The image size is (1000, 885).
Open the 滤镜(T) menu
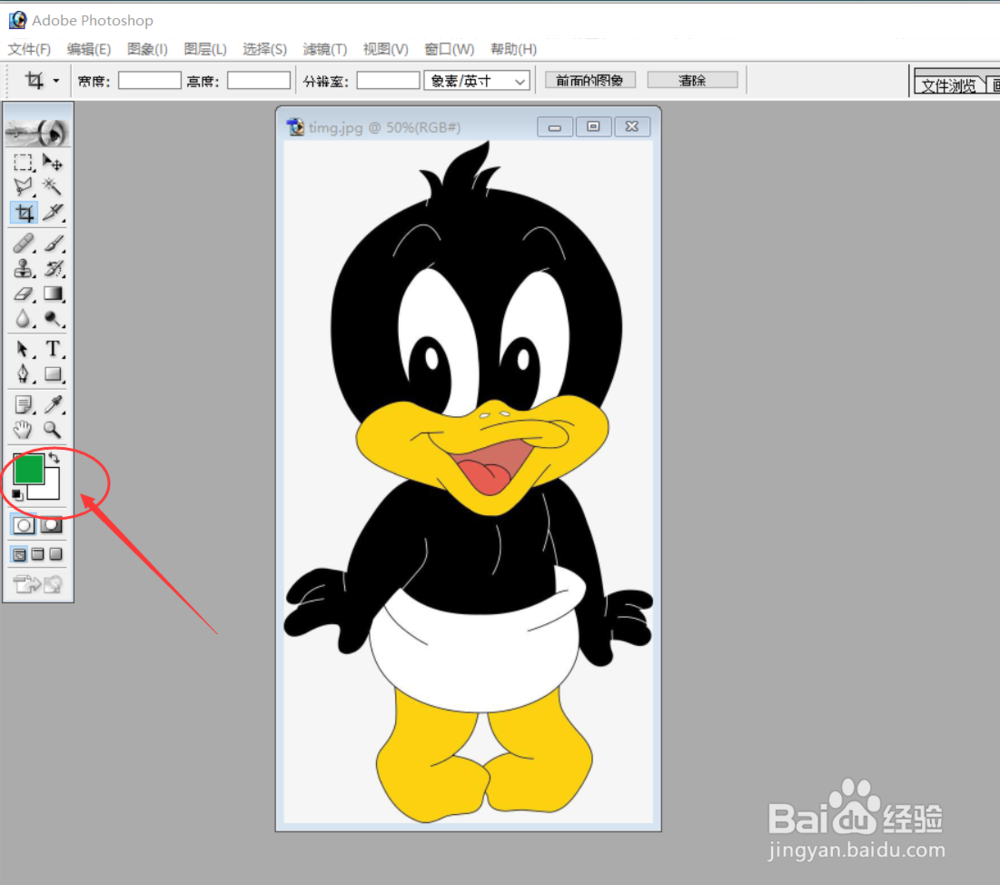pos(325,49)
